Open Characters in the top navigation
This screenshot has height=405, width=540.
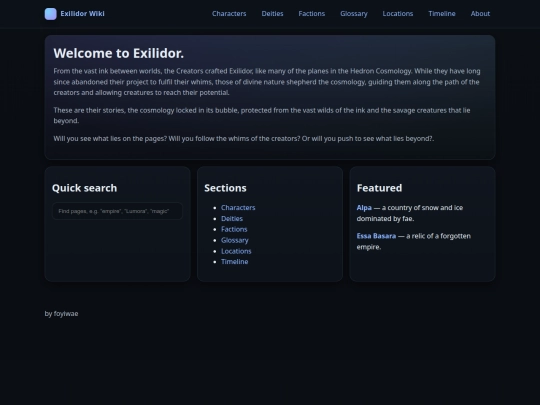pyautogui.click(x=229, y=14)
